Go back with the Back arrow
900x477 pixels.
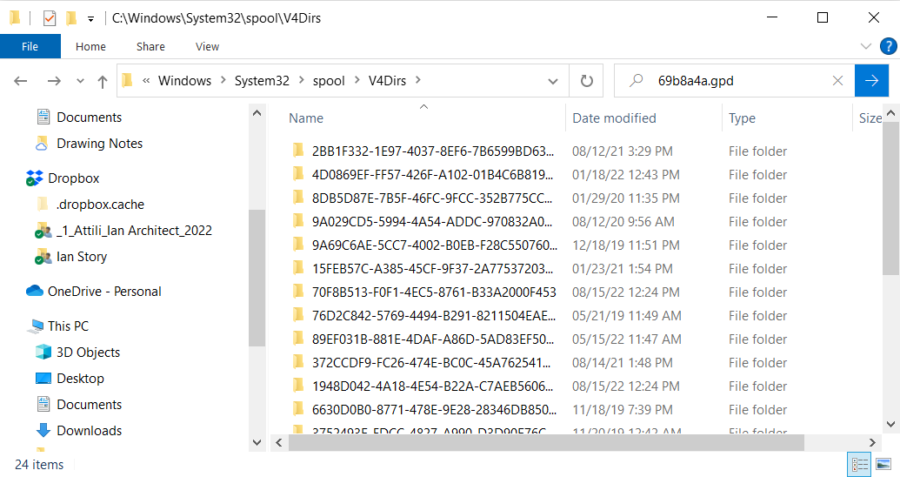(21, 81)
